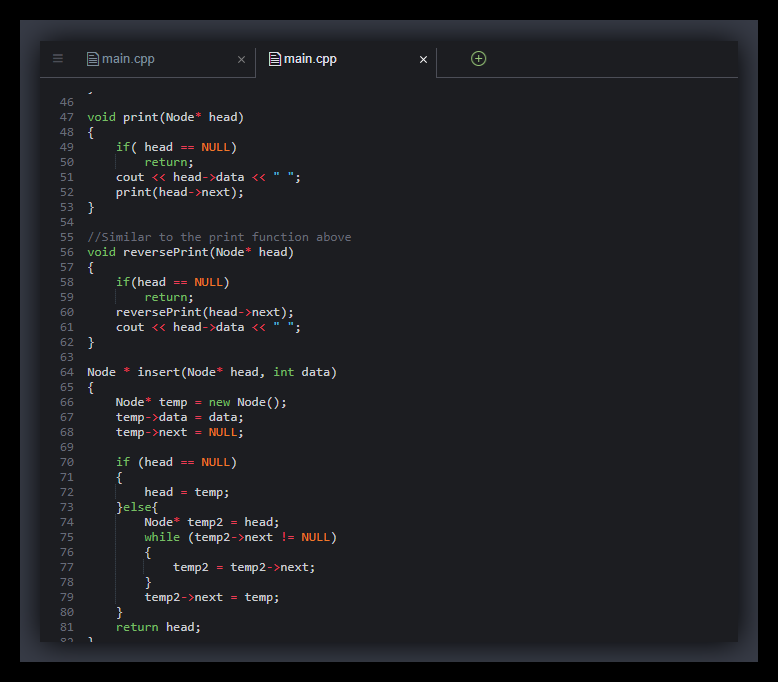
Task: Click the file icon on active tab
Action: click(274, 59)
